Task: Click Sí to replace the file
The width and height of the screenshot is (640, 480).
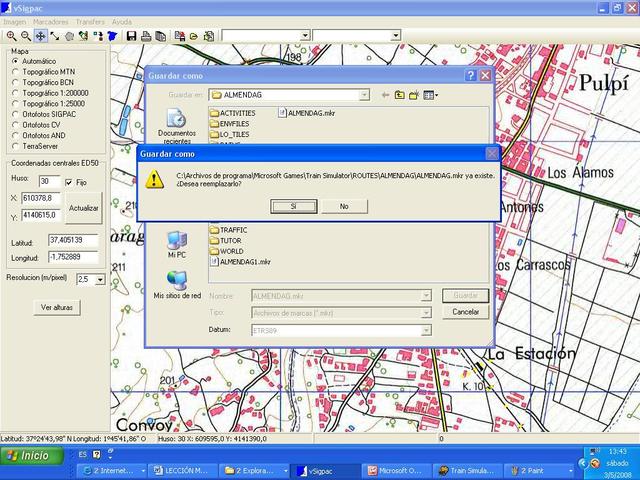Action: pyautogui.click(x=293, y=206)
